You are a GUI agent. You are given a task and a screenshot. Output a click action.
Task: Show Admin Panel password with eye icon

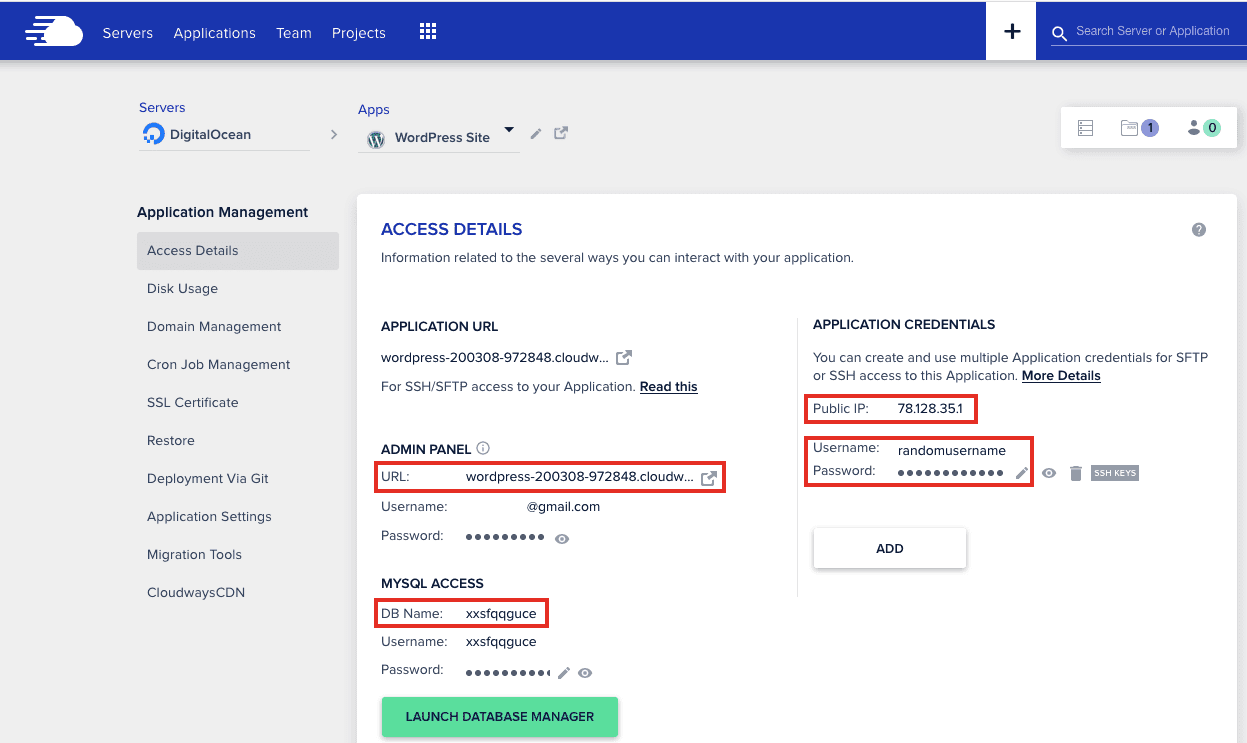coord(562,539)
